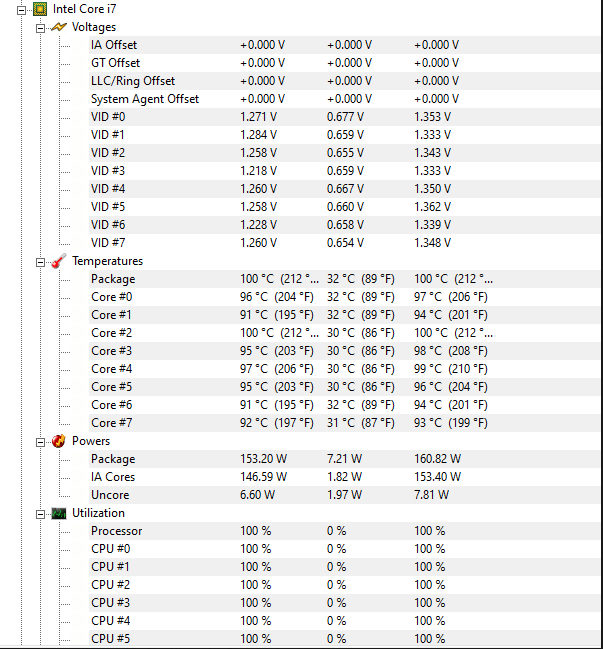Collapse the Temperatures section
This screenshot has width=603, height=649.
pos(41,262)
